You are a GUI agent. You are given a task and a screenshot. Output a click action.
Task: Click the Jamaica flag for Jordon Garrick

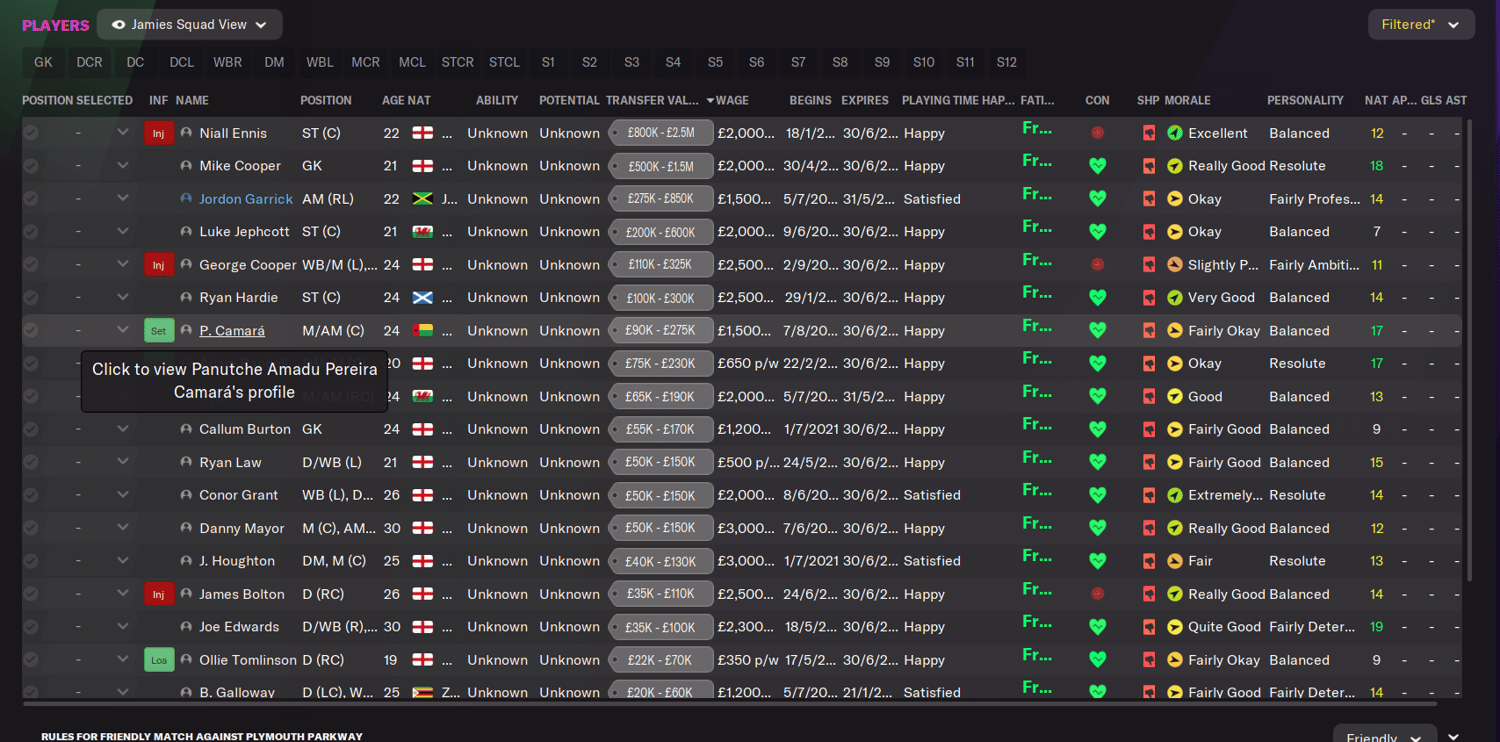pyautogui.click(x=423, y=199)
